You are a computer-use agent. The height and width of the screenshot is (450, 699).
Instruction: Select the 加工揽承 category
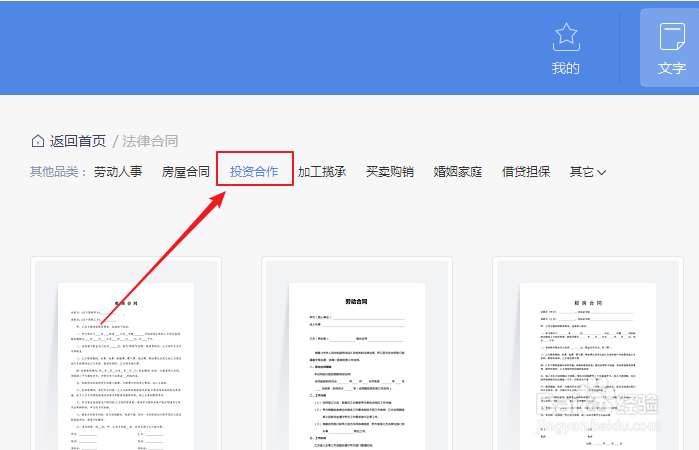pos(322,172)
